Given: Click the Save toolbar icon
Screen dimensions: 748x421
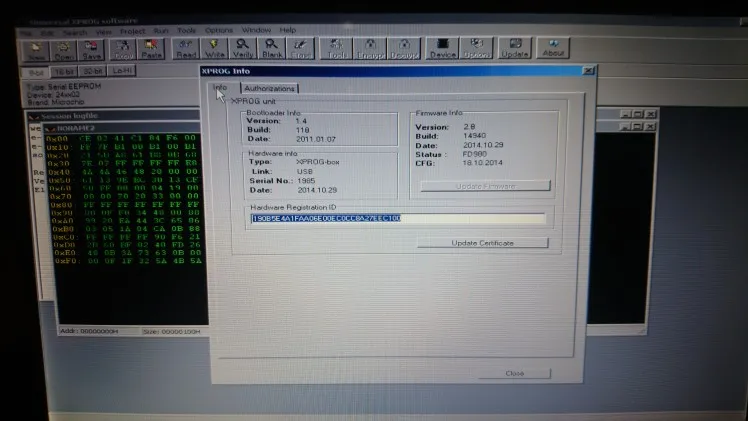Looking at the screenshot, I should pyautogui.click(x=91, y=50).
